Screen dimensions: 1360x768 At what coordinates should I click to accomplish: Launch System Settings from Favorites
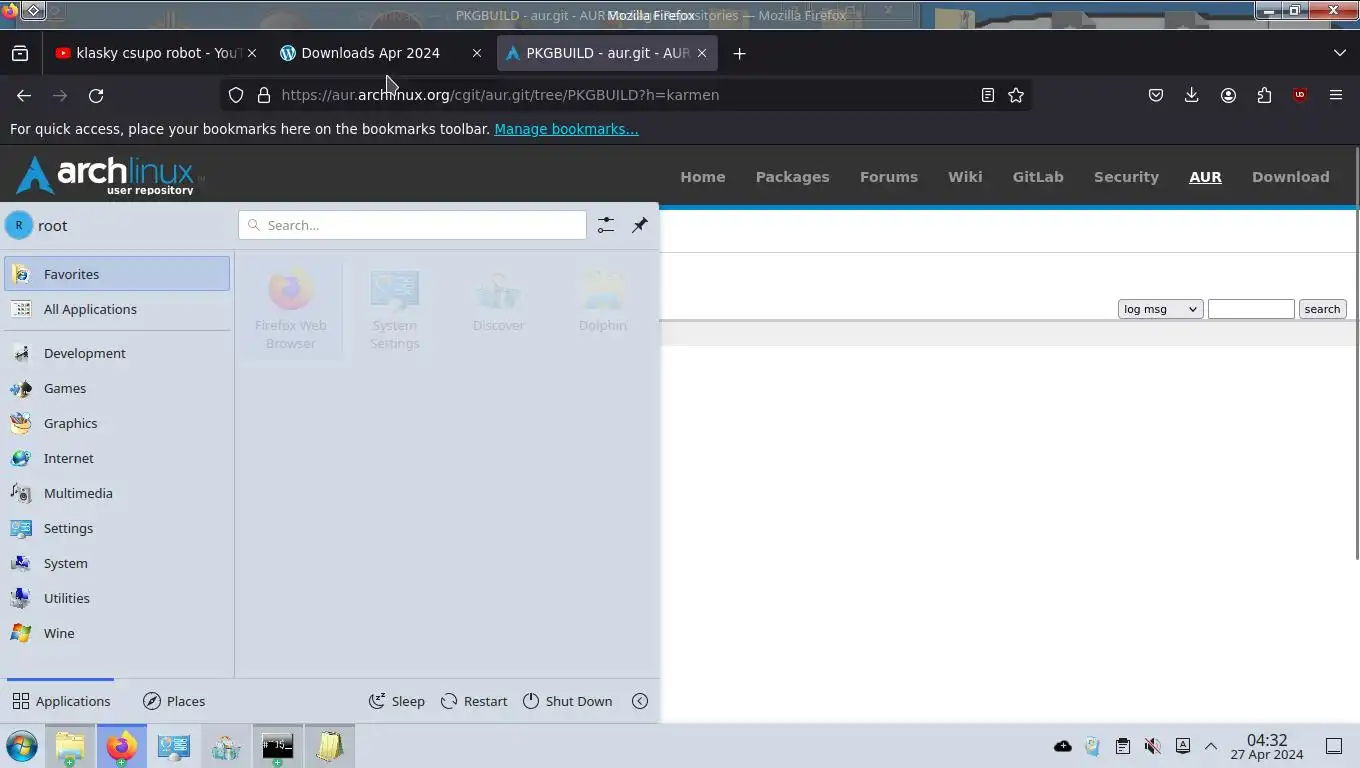(394, 308)
